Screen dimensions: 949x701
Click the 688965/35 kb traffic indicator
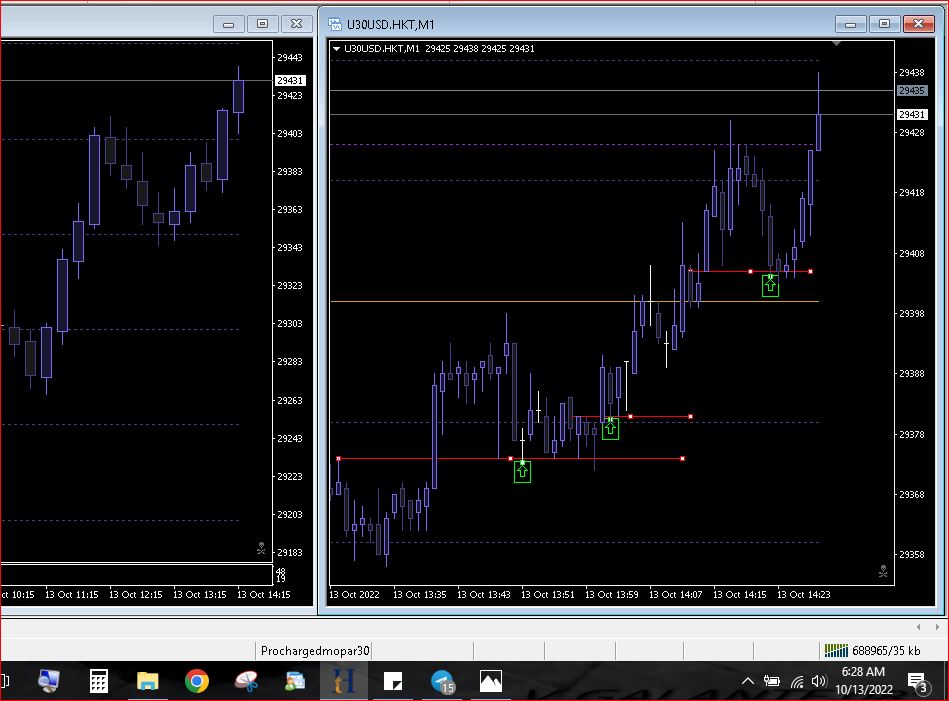[x=886, y=651]
